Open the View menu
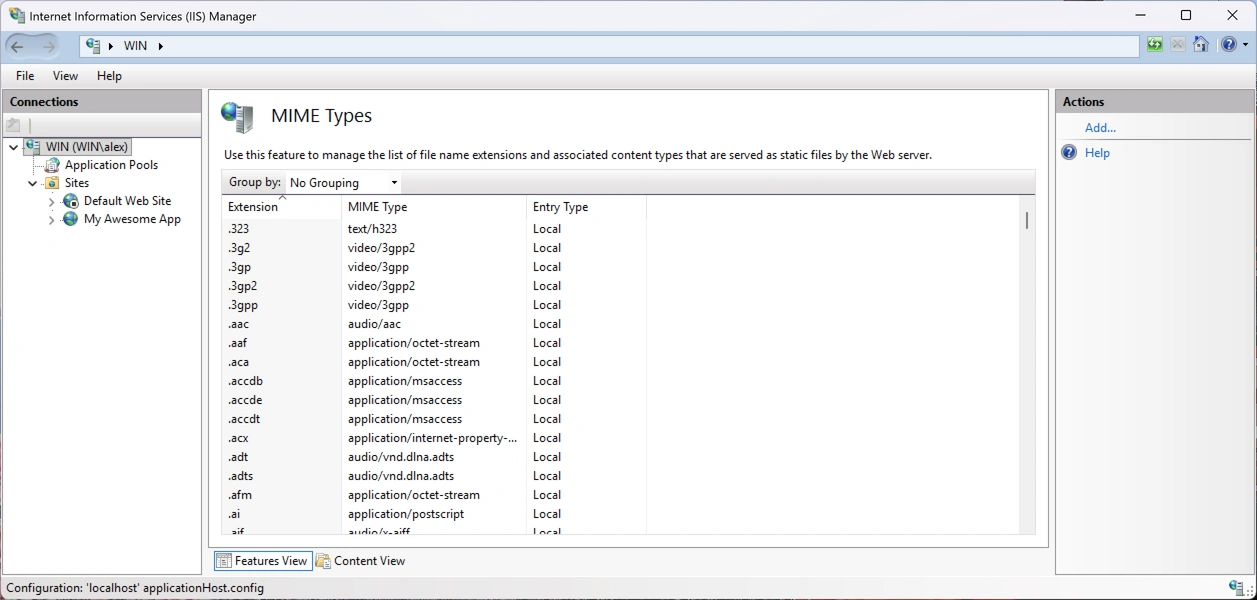1257x600 pixels. pyautogui.click(x=65, y=76)
